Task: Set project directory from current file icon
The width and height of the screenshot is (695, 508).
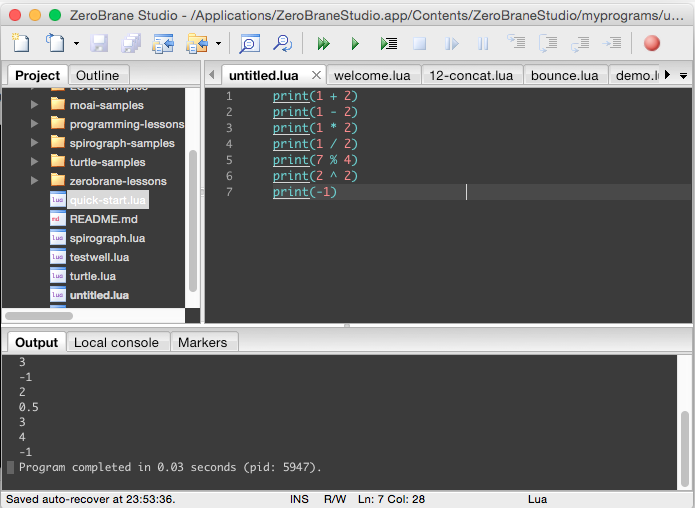Action: [x=163, y=43]
